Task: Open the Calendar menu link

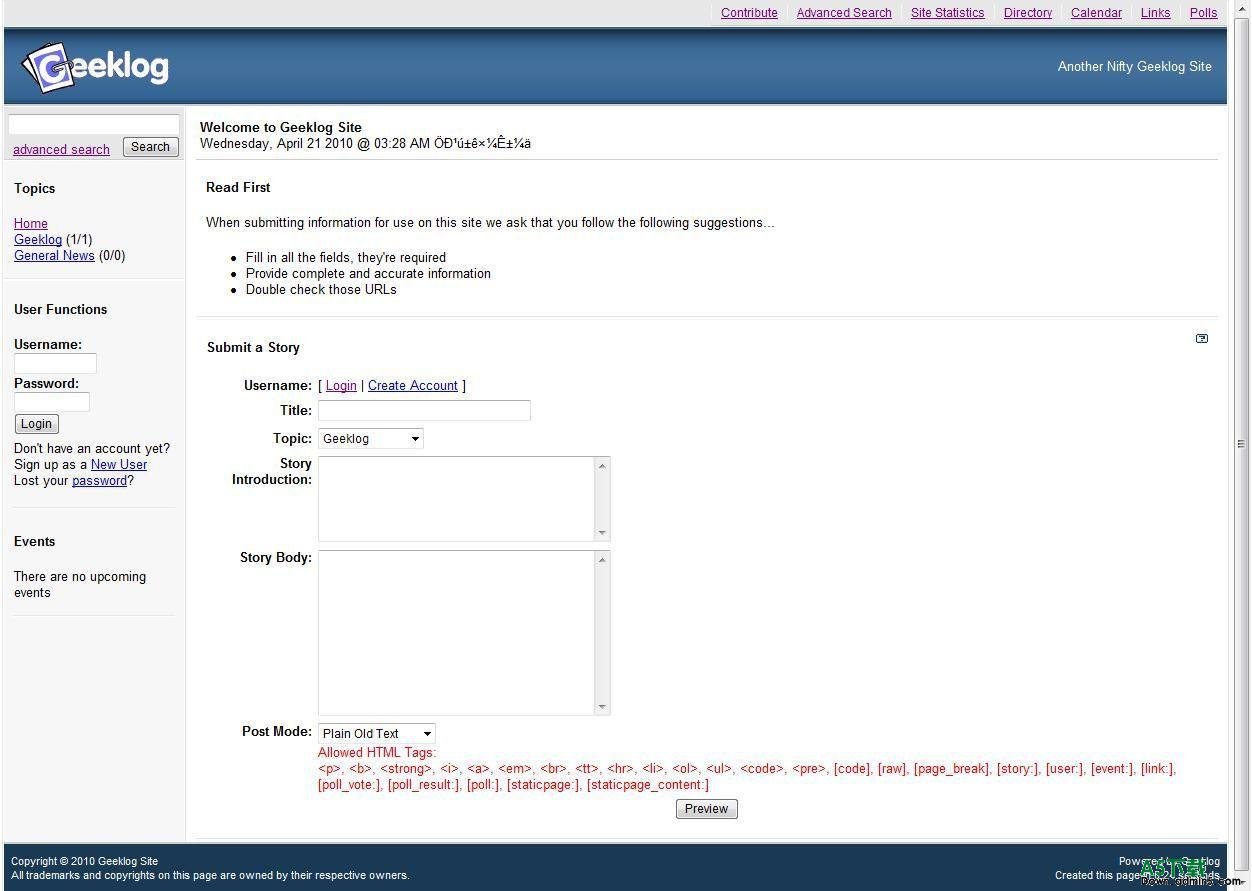Action: pos(1096,13)
